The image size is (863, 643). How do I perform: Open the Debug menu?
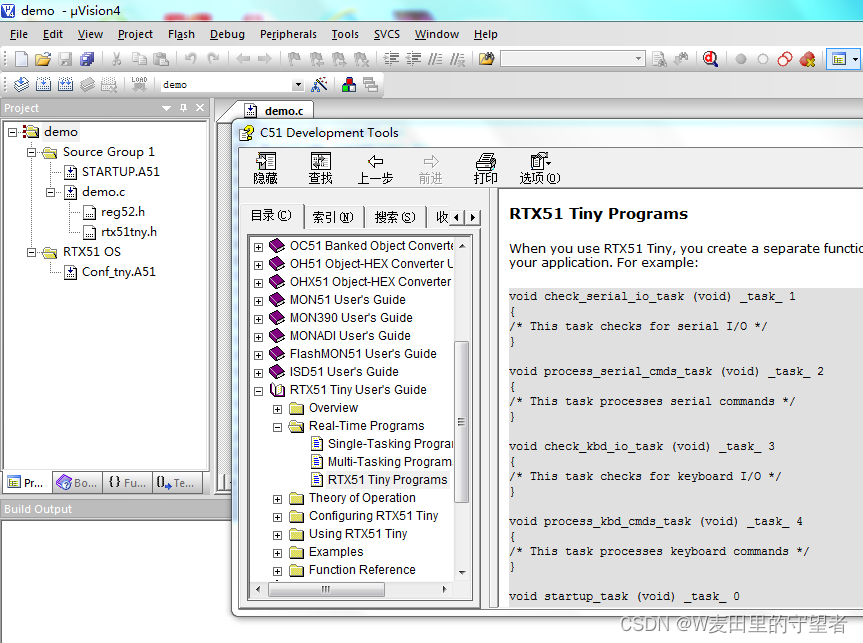[x=227, y=34]
